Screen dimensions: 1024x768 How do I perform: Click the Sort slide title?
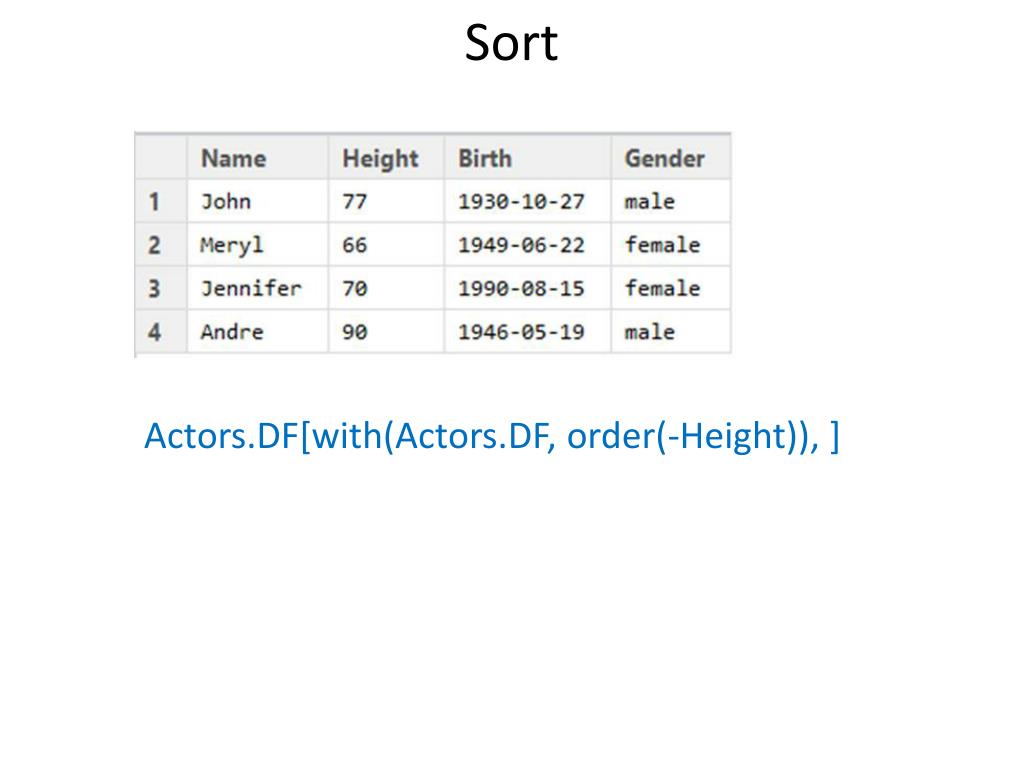511,42
